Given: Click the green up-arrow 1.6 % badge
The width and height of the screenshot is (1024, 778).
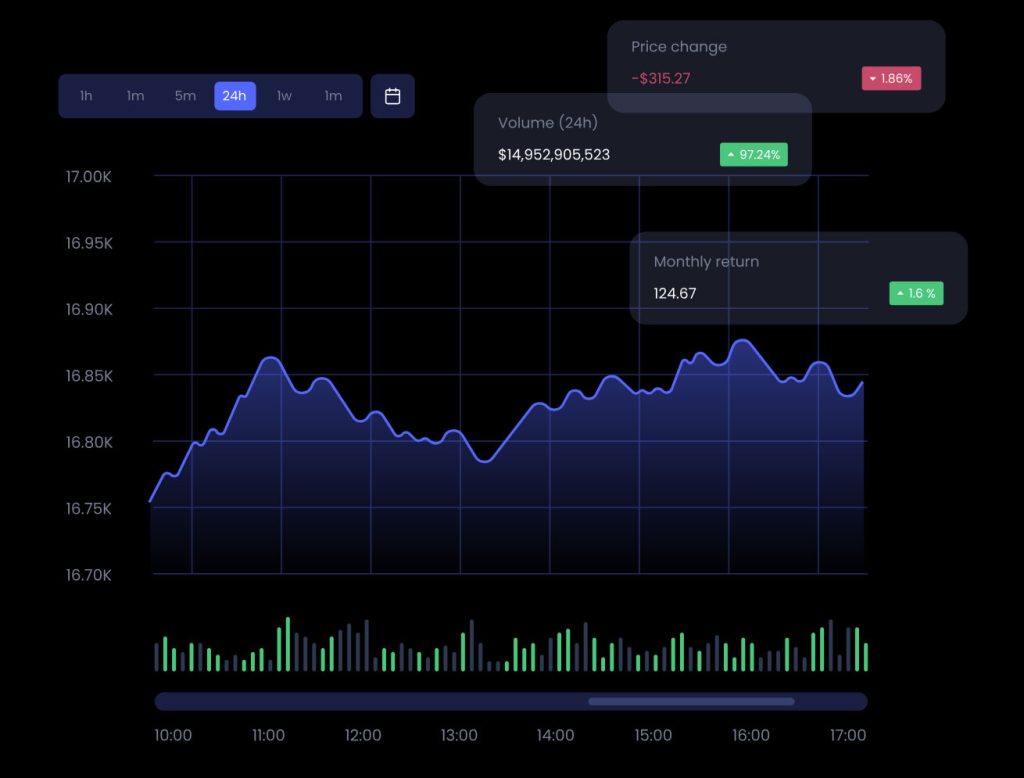Looking at the screenshot, I should (915, 293).
